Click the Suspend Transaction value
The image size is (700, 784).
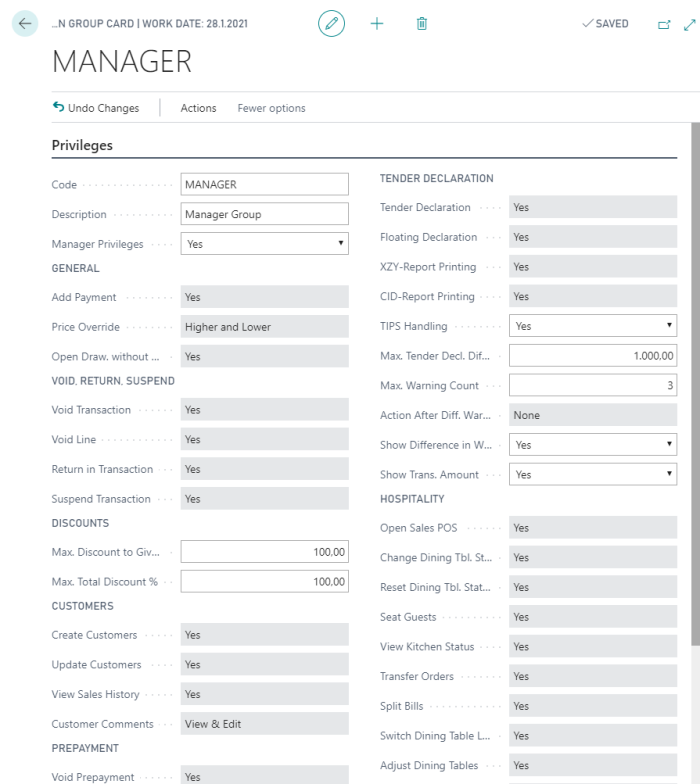(x=264, y=498)
